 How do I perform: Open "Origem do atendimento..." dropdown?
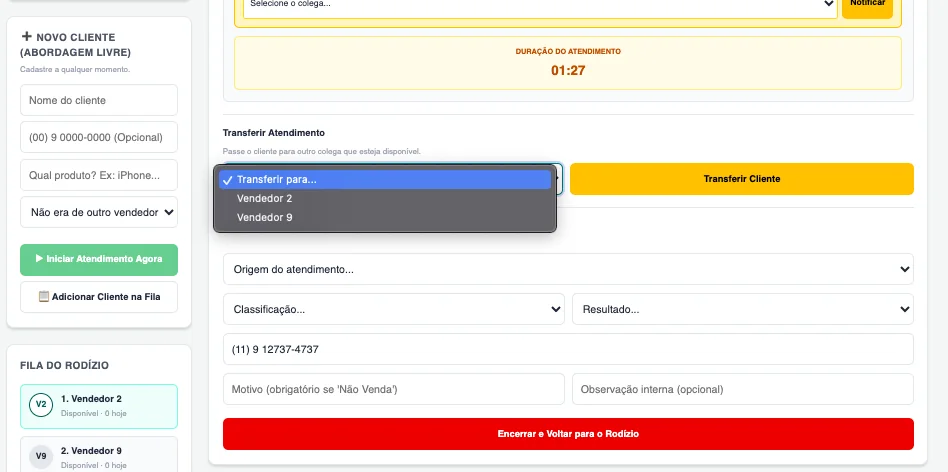click(x=568, y=269)
